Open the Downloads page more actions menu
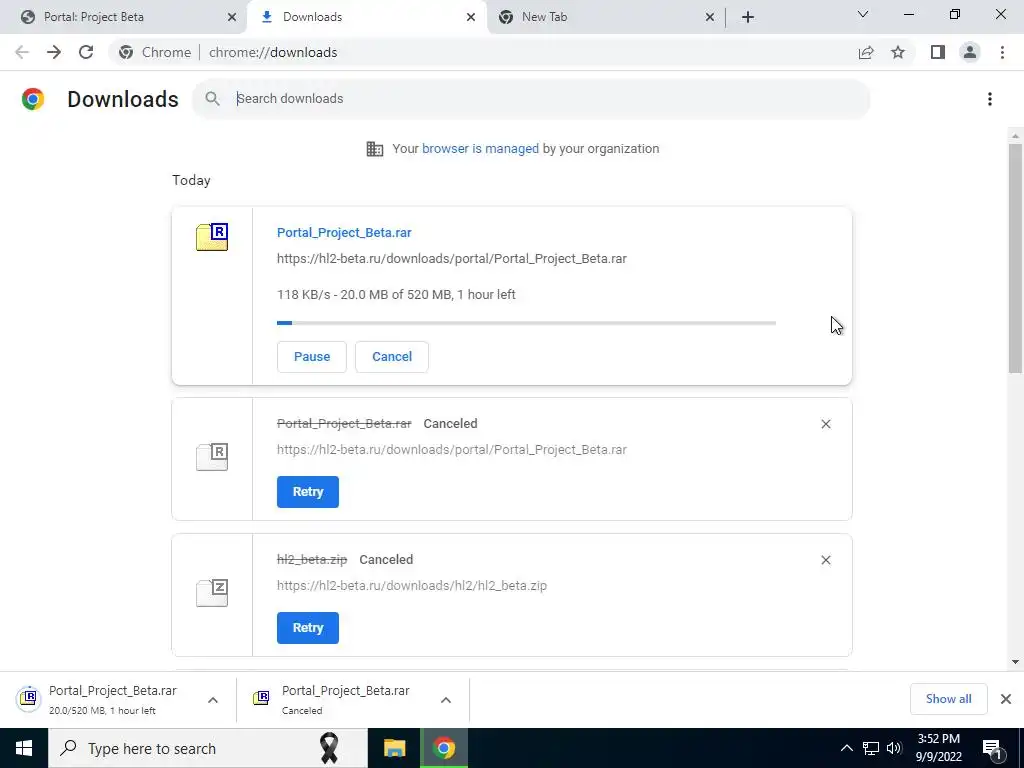 point(990,99)
